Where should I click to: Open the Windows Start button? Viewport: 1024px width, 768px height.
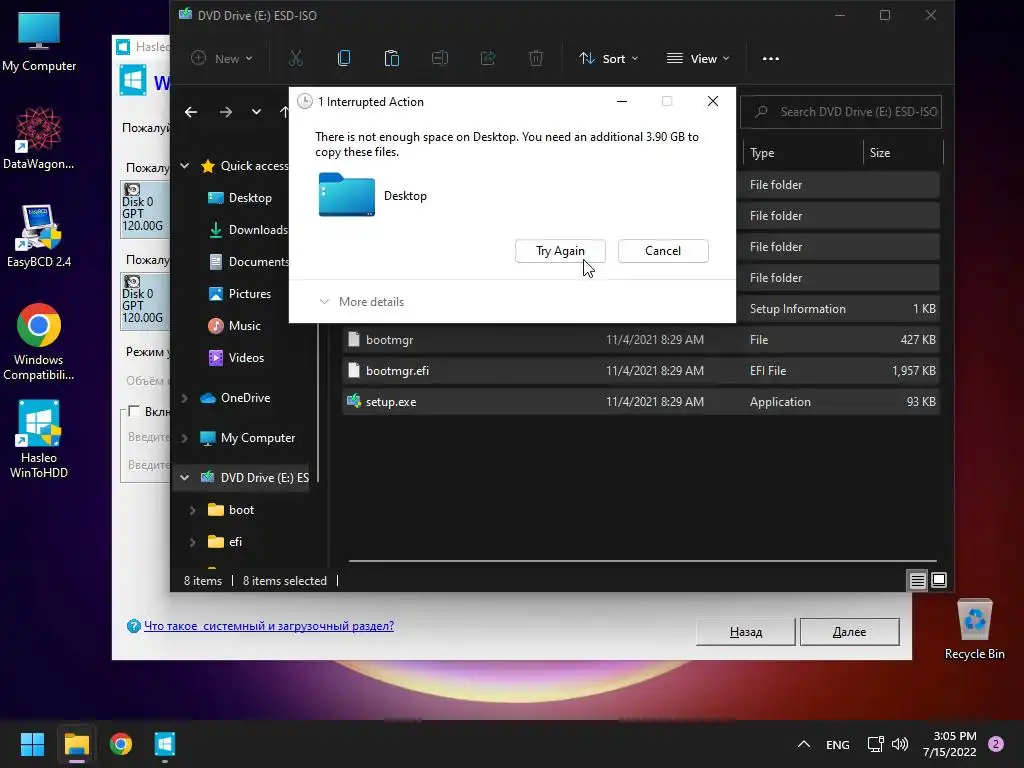(32, 744)
